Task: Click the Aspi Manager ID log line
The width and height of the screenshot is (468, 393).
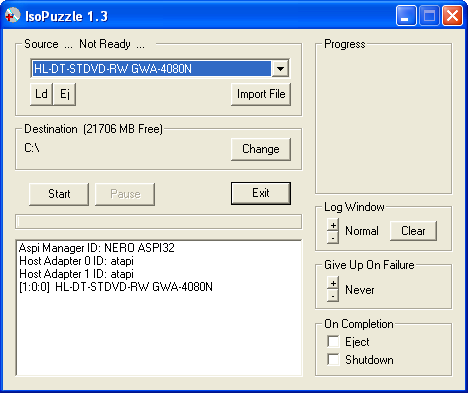Action: click(97, 248)
